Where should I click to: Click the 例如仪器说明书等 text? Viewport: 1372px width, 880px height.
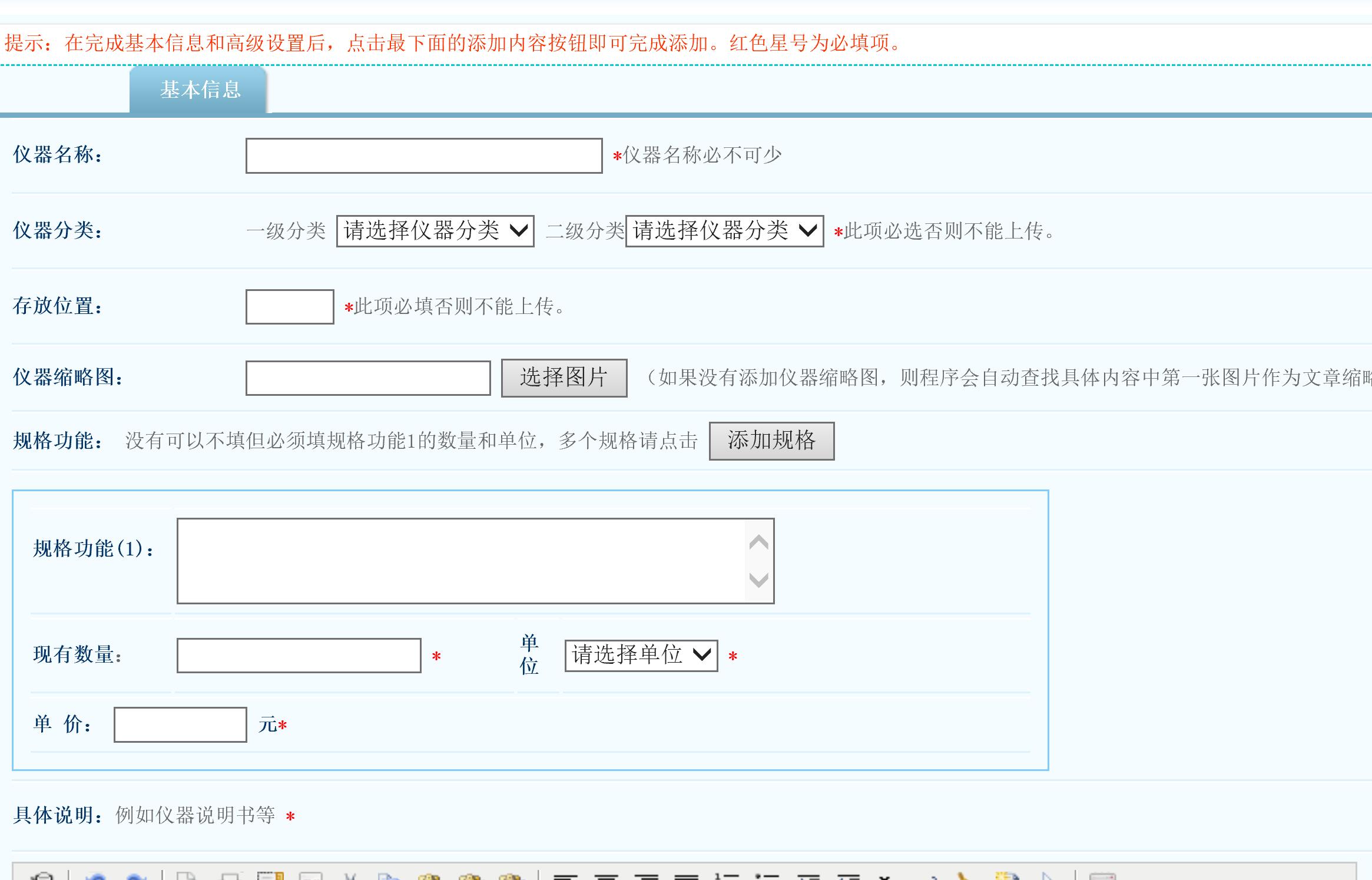tap(195, 815)
